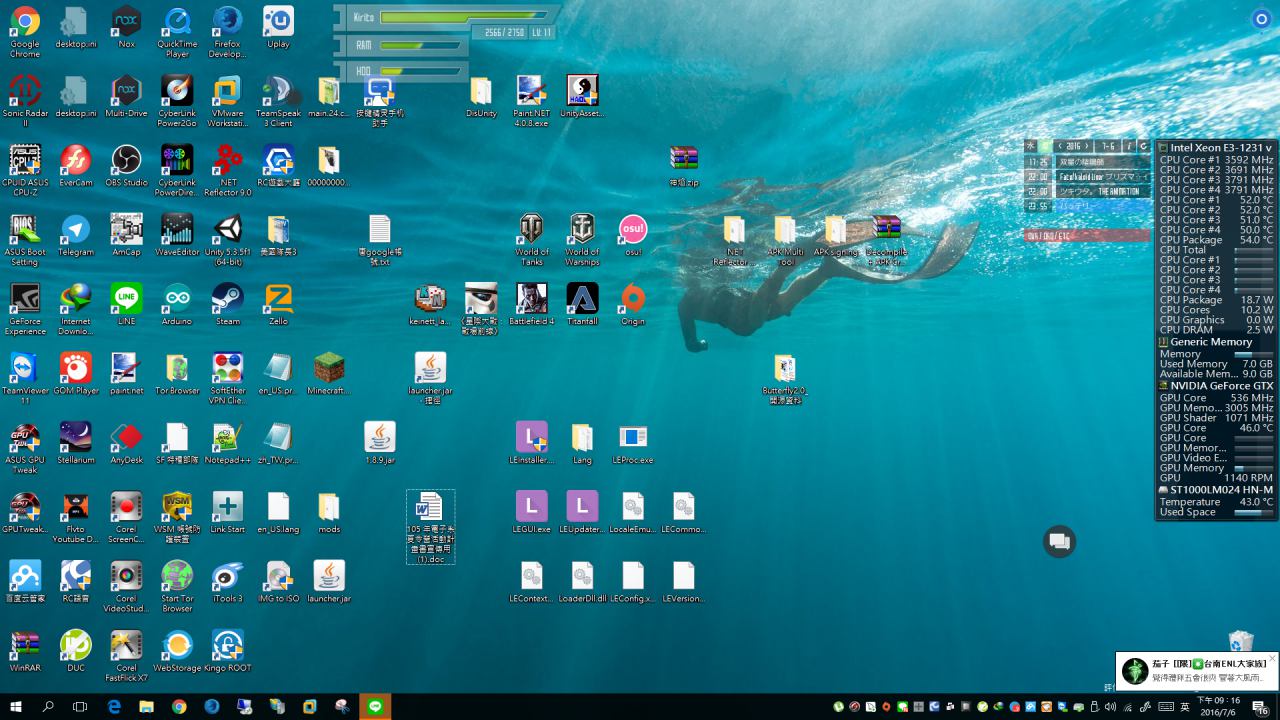Open the Arduino desktop icon
This screenshot has height=720, width=1280.
(x=177, y=299)
